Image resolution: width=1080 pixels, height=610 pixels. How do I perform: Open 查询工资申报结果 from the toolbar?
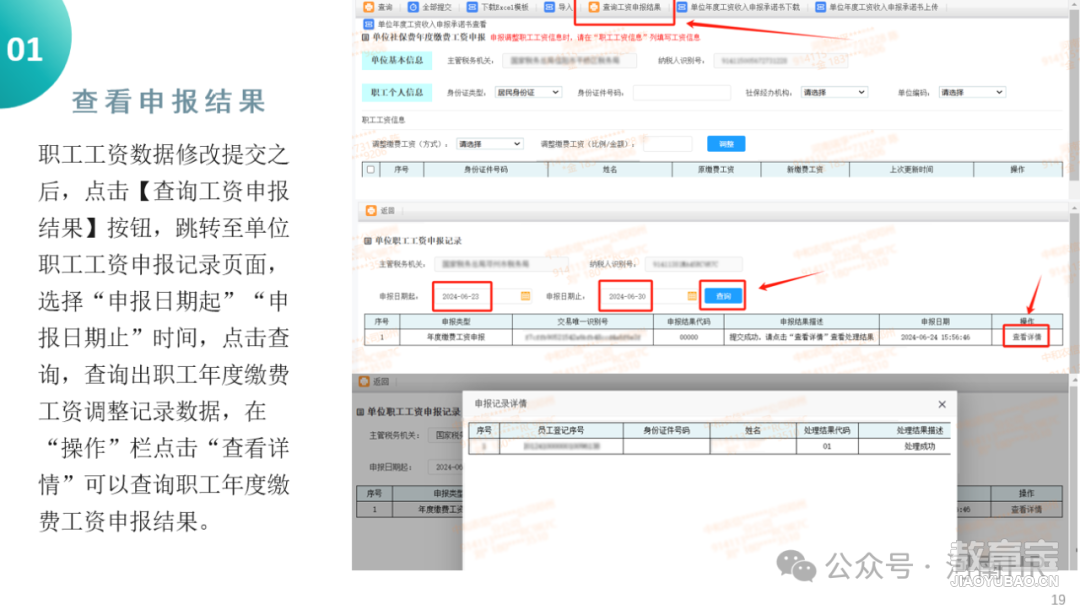click(625, 7)
